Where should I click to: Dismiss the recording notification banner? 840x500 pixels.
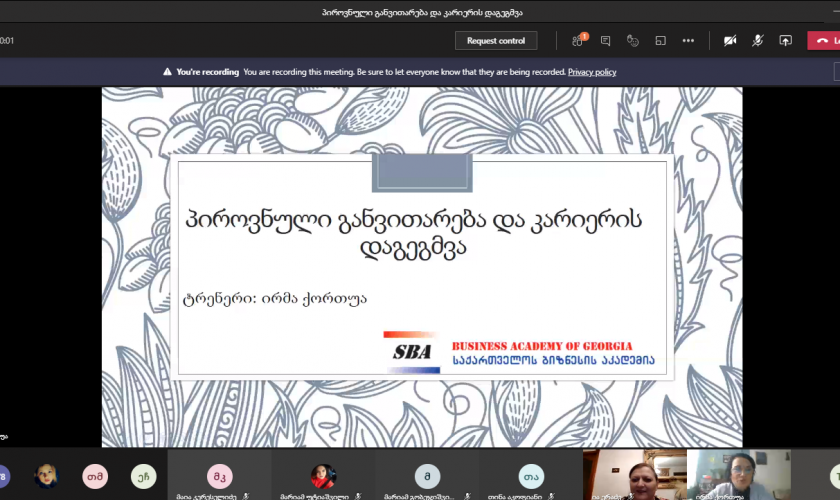[836, 72]
